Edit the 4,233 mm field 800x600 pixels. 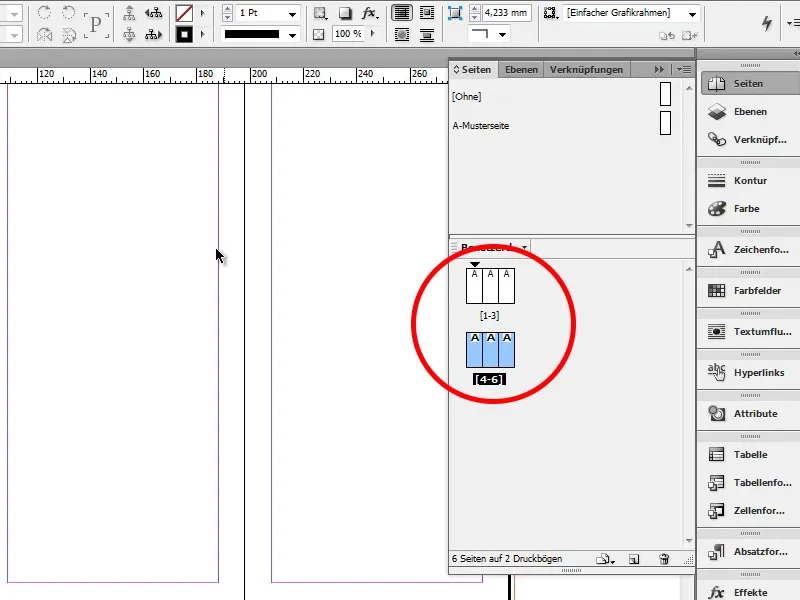point(506,13)
